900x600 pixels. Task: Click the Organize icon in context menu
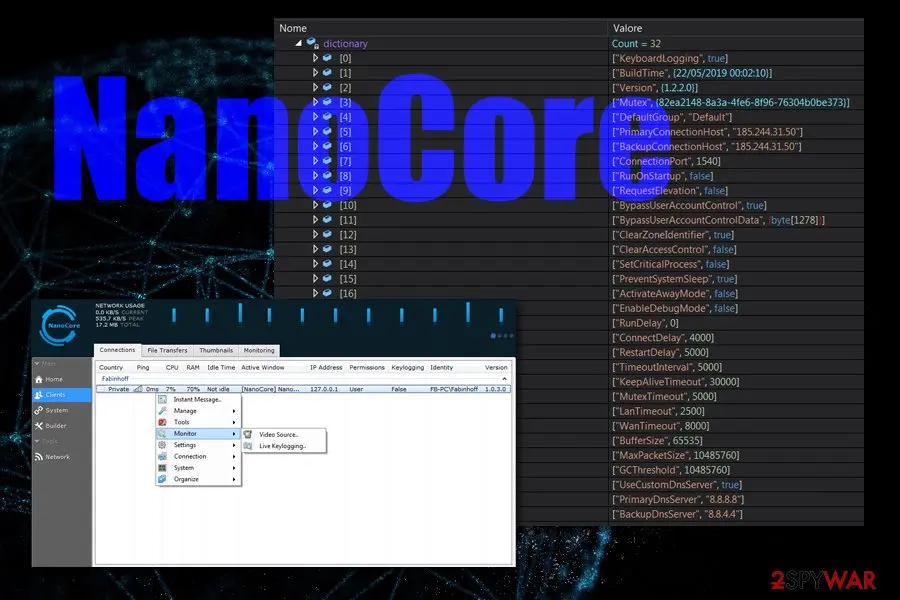162,479
